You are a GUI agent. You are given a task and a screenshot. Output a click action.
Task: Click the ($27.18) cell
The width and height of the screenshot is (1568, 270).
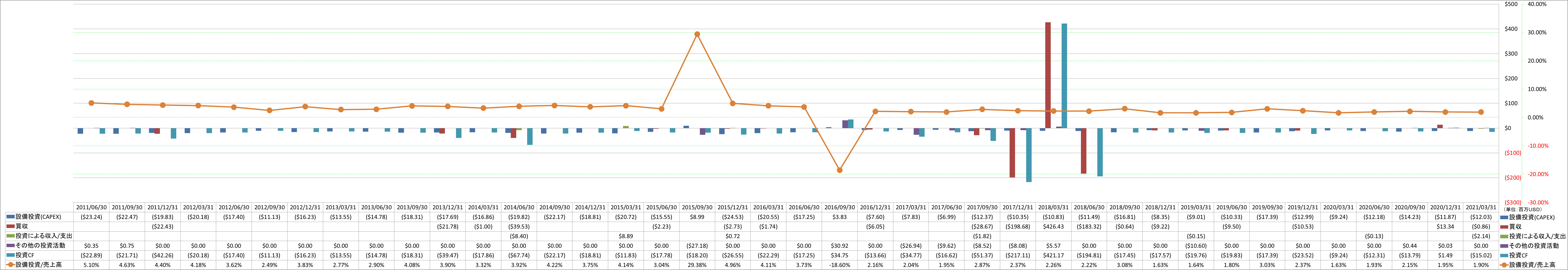[697, 246]
